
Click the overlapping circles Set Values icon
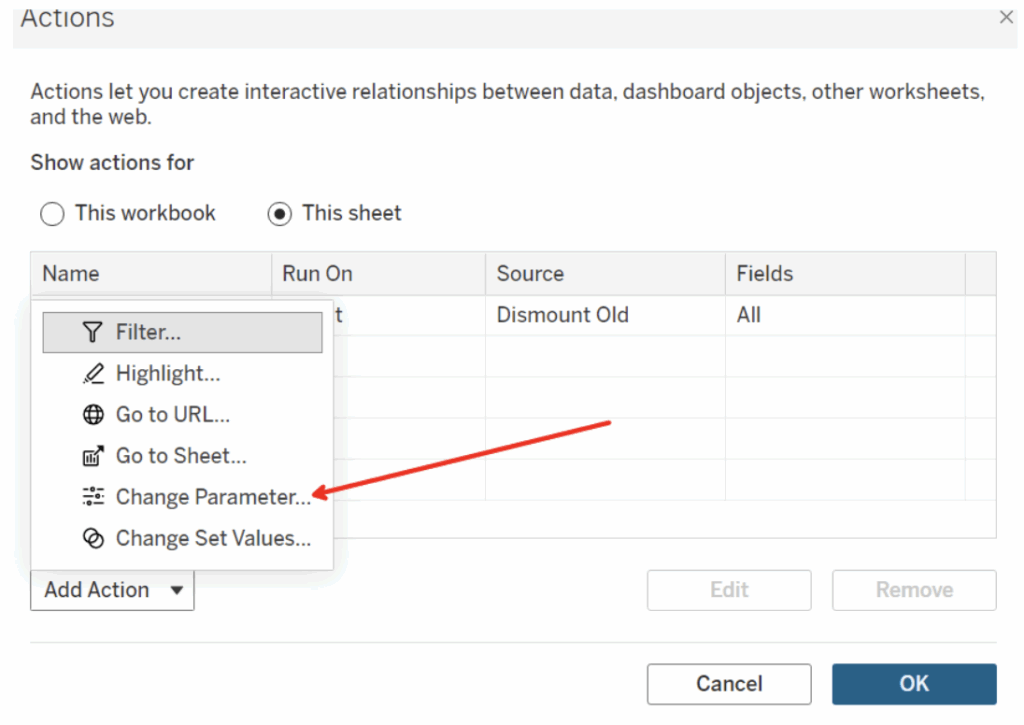pyautogui.click(x=93, y=538)
